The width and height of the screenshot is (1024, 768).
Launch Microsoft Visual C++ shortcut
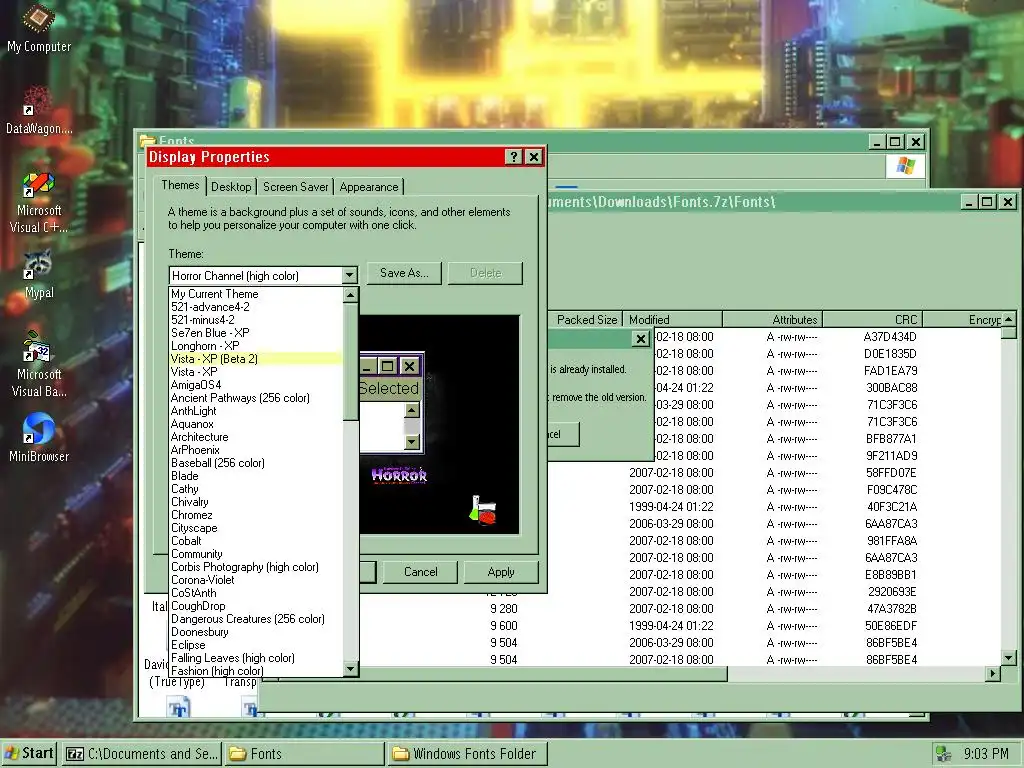coord(39,201)
